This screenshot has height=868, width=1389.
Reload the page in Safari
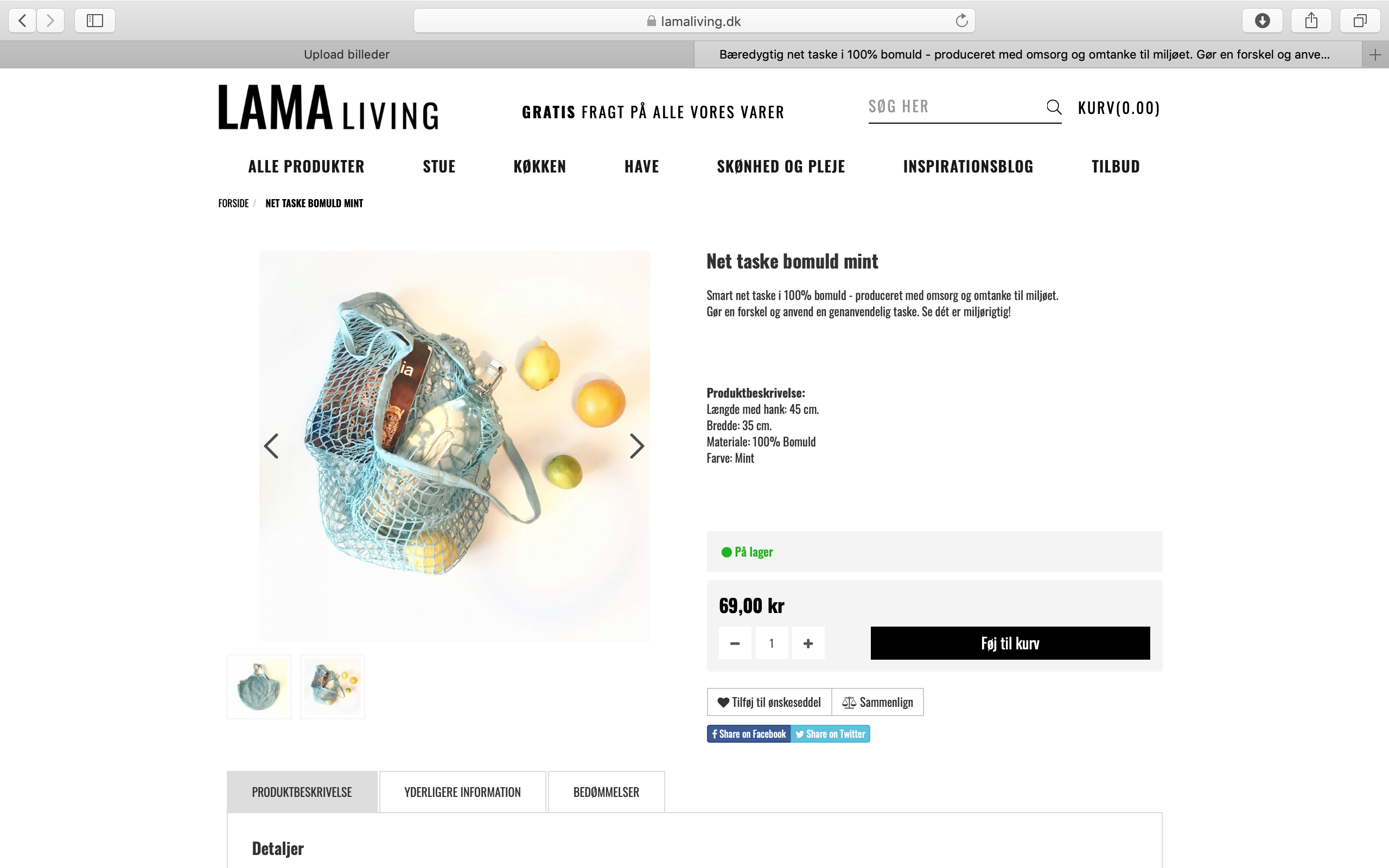tap(961, 21)
